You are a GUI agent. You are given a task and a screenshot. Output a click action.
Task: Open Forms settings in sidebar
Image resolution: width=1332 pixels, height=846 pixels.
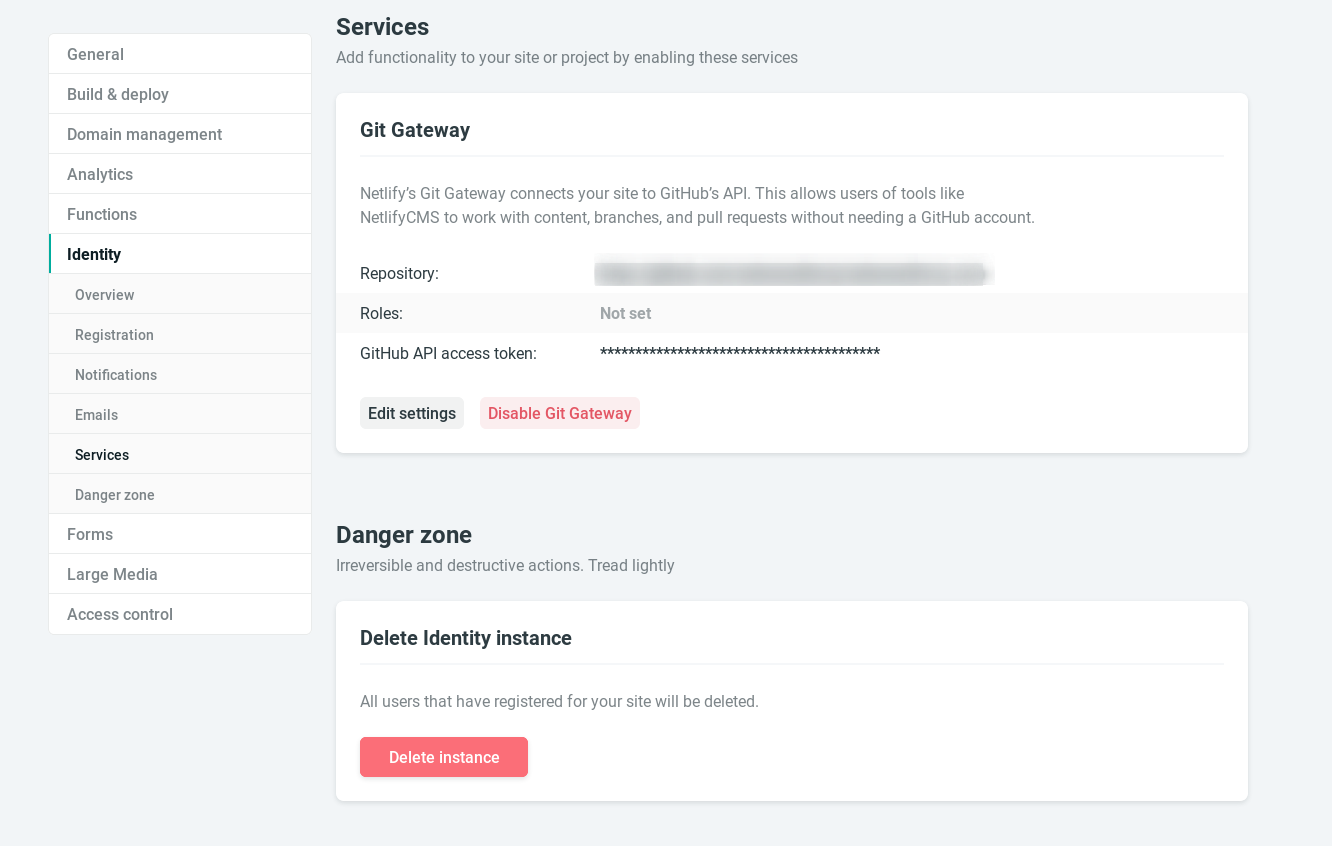(180, 534)
